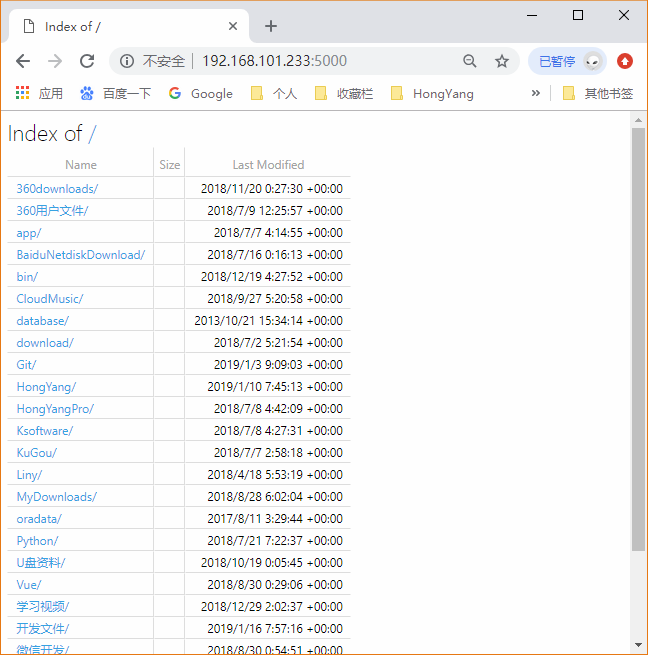Click the root slash link in the heading
This screenshot has height=655, width=648.
(92, 134)
